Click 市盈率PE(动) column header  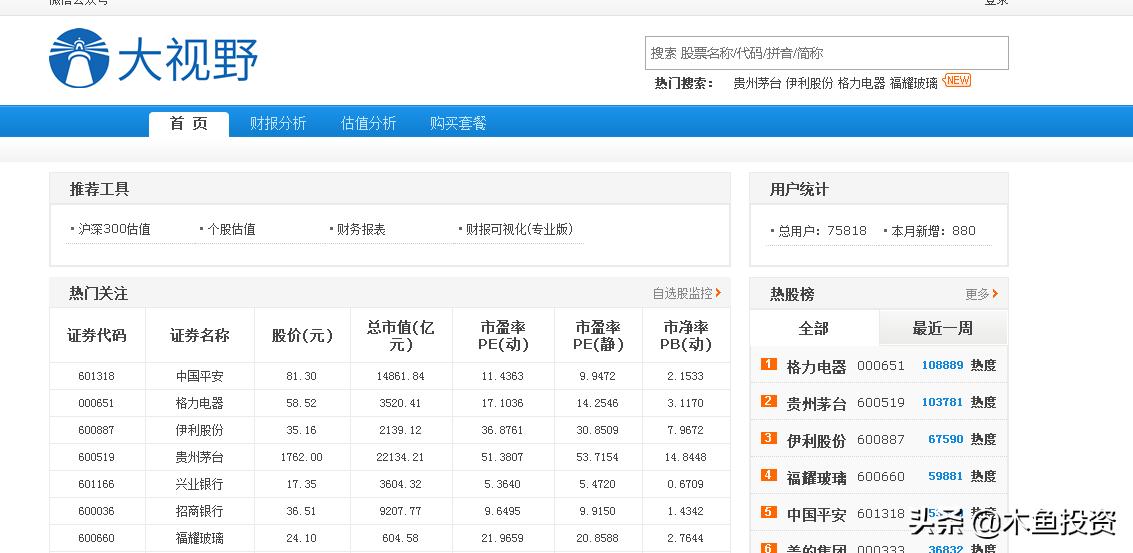tap(503, 336)
